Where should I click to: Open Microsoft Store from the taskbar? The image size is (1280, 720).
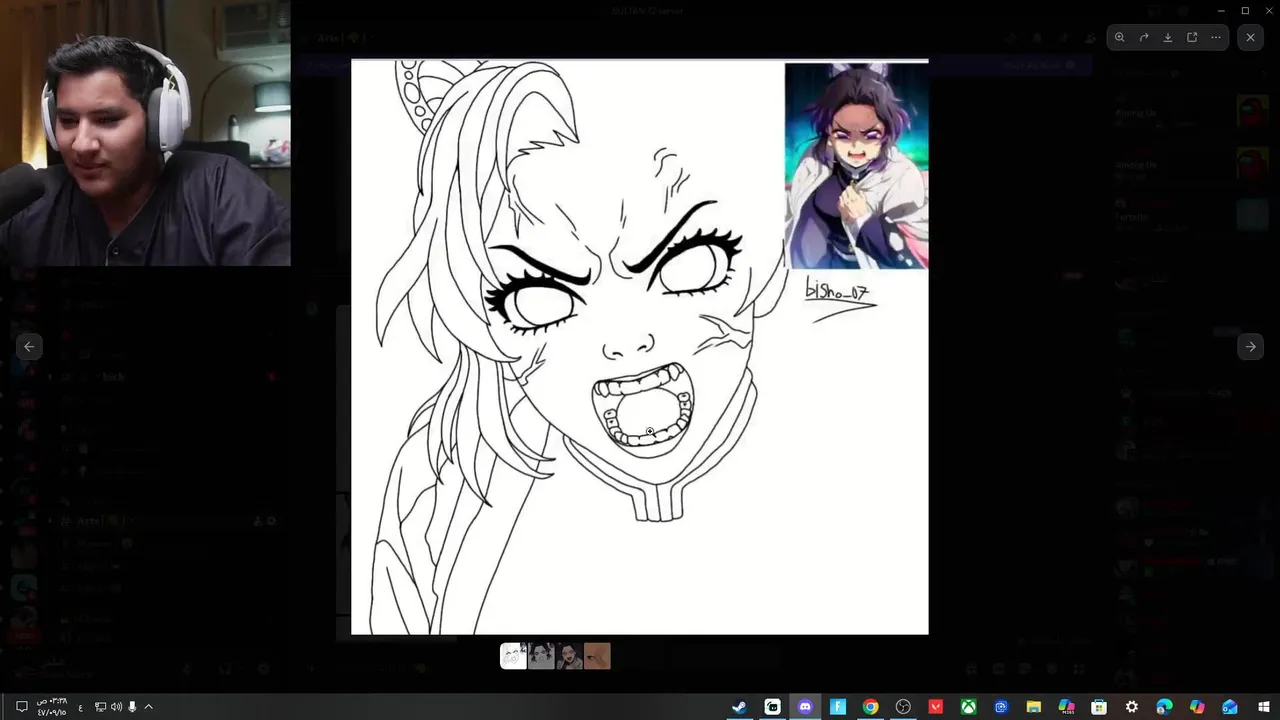(1099, 707)
